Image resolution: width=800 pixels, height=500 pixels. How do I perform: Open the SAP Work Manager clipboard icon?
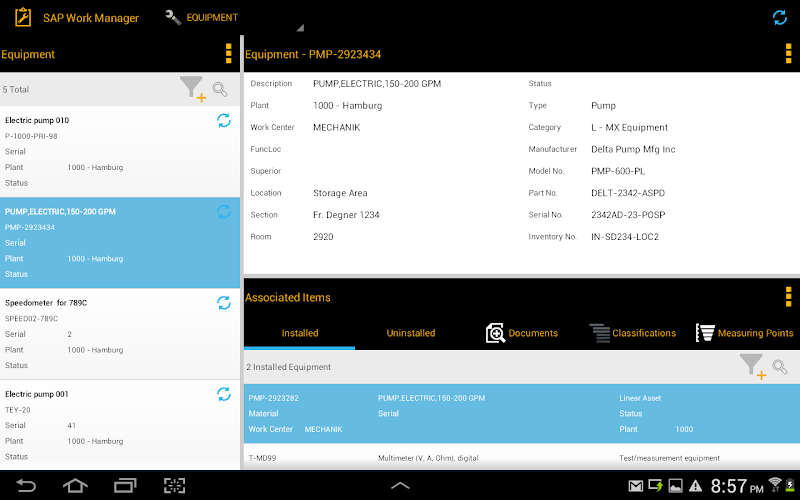[x=23, y=17]
